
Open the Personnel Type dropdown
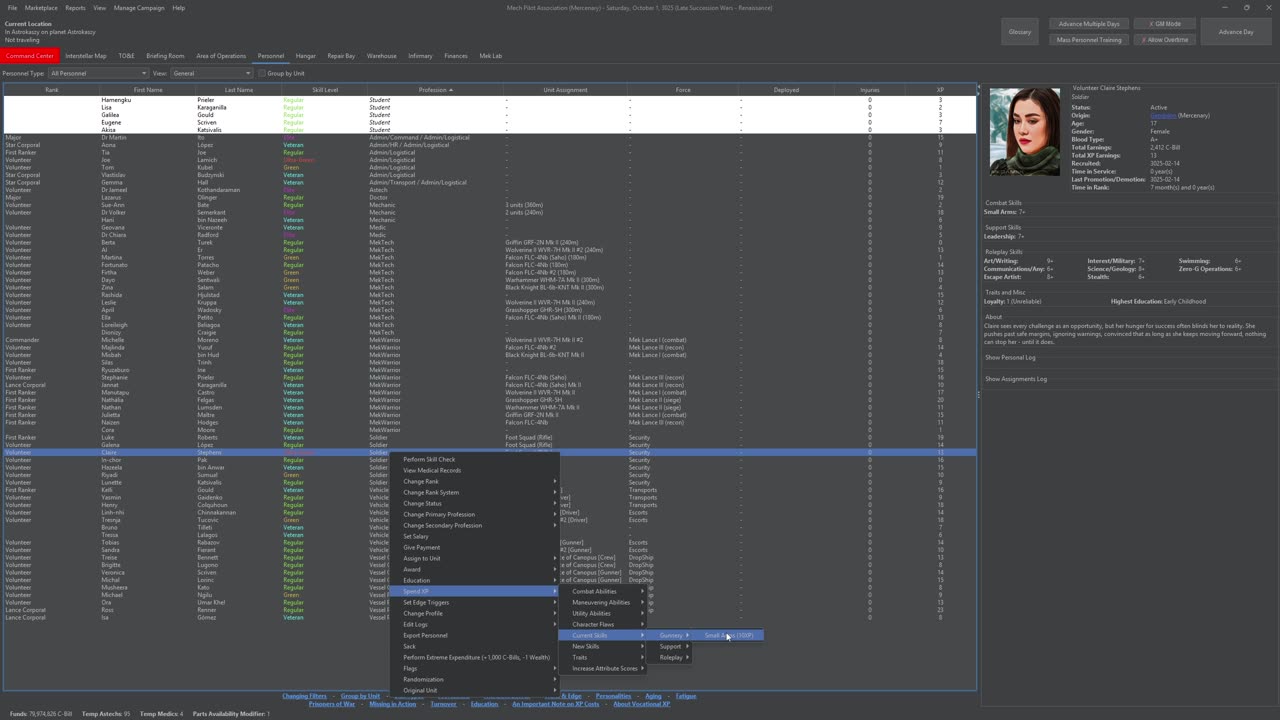[x=98, y=73]
